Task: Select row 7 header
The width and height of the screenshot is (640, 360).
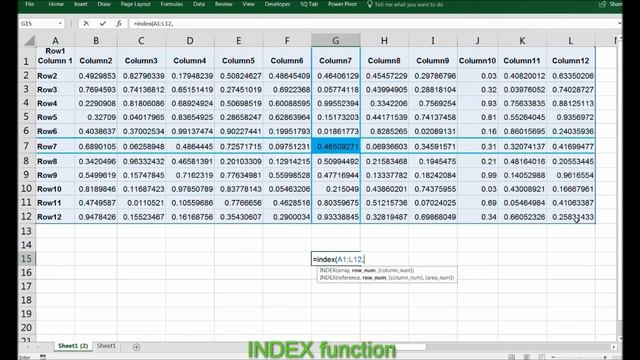Action: (26, 146)
